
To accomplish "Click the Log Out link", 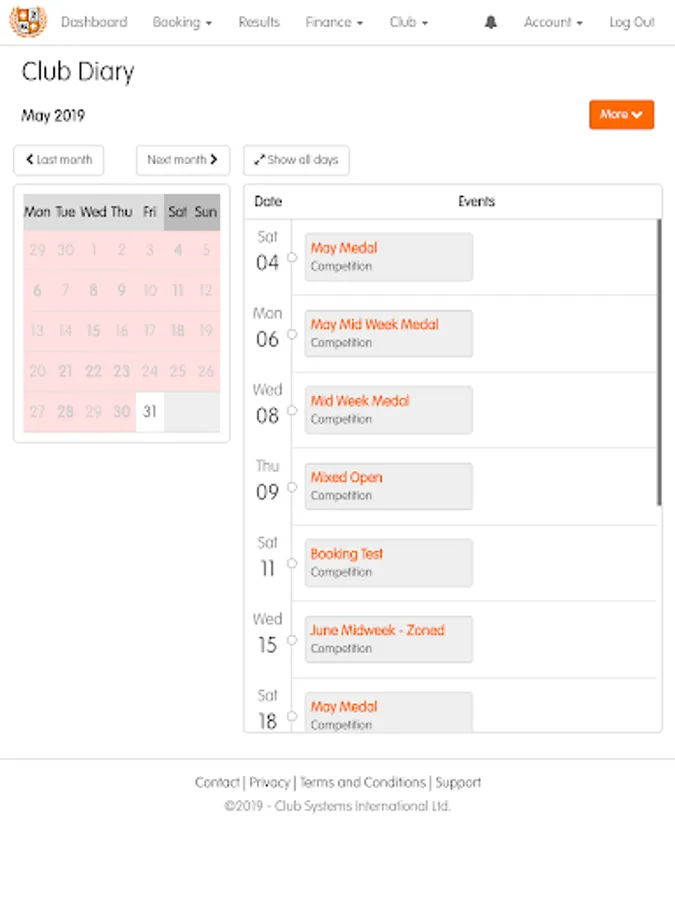I will (632, 22).
